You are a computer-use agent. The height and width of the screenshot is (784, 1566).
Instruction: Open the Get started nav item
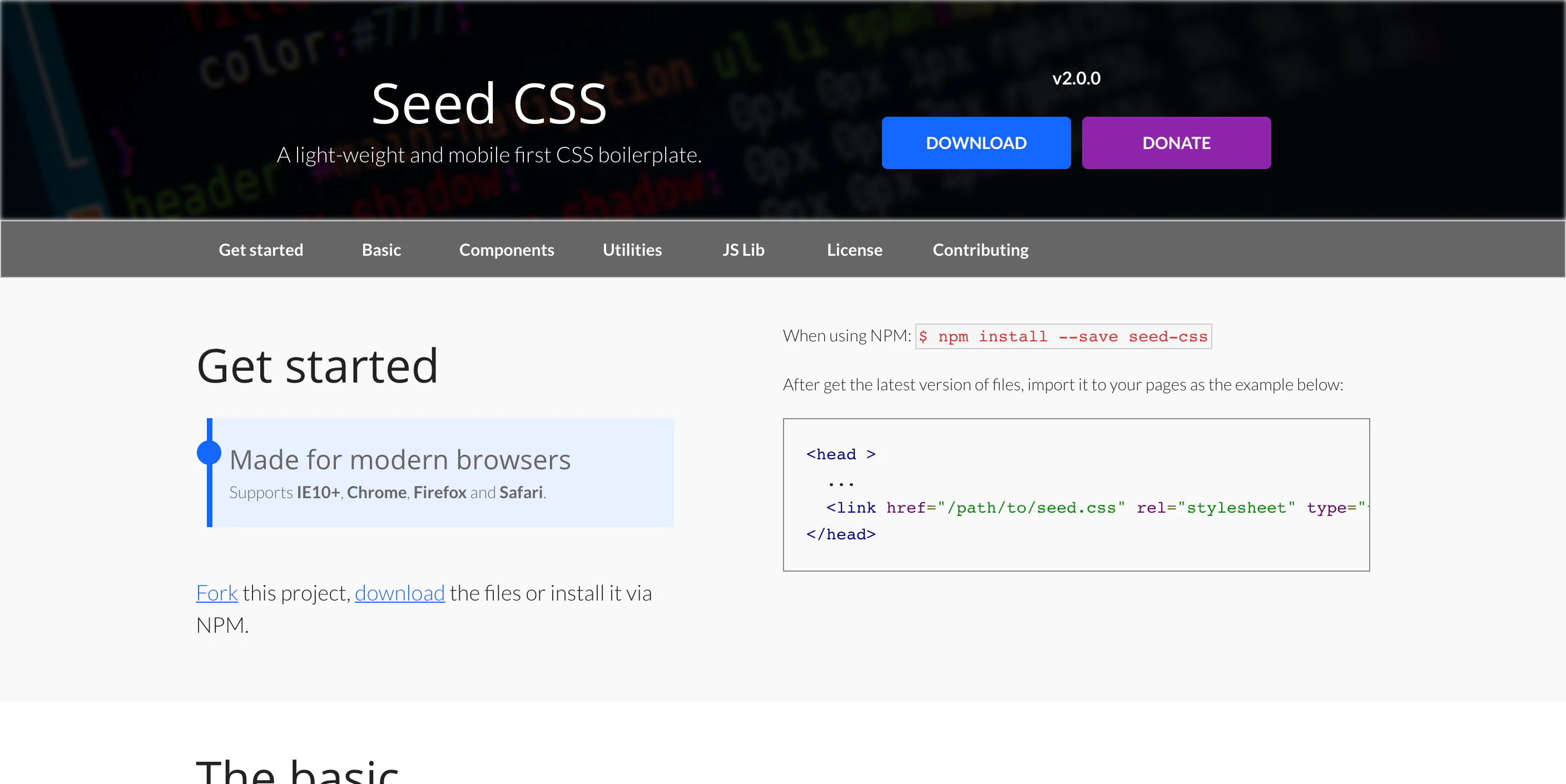click(x=260, y=249)
